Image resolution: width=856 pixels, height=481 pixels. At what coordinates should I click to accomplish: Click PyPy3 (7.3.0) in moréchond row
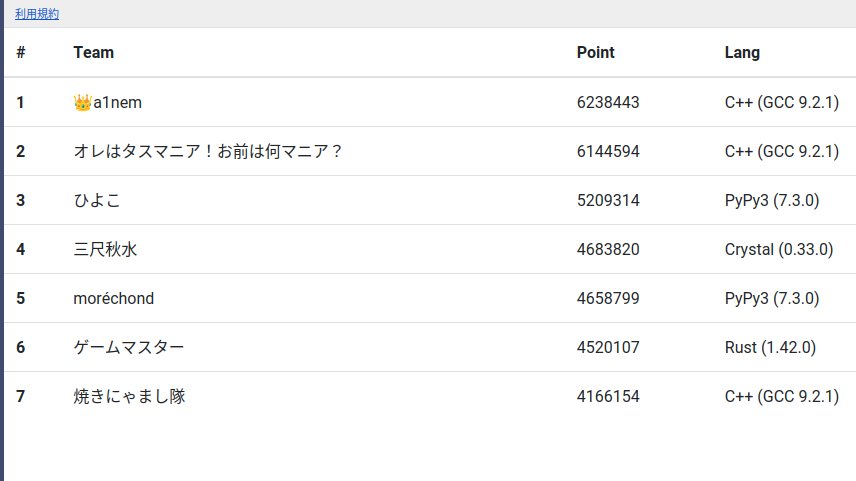tap(772, 299)
